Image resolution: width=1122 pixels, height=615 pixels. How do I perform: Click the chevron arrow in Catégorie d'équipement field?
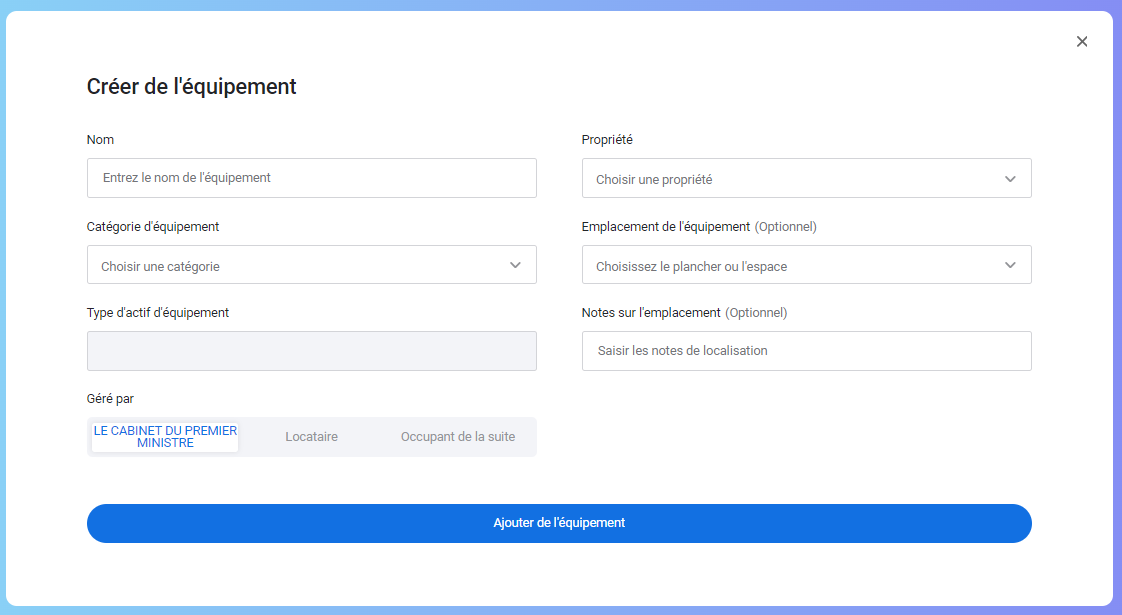pyautogui.click(x=515, y=266)
